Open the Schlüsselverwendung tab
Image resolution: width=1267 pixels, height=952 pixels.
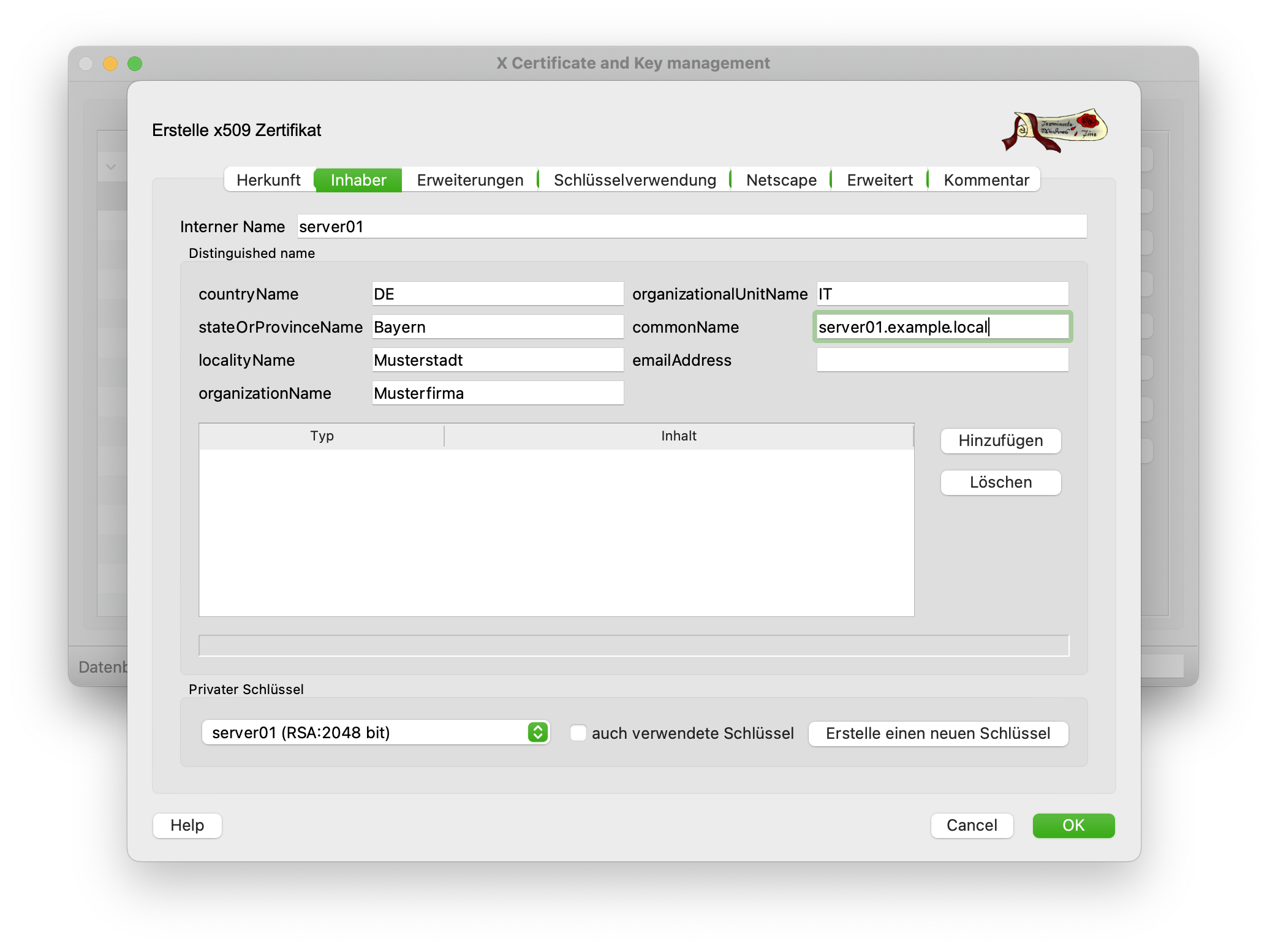pos(635,180)
